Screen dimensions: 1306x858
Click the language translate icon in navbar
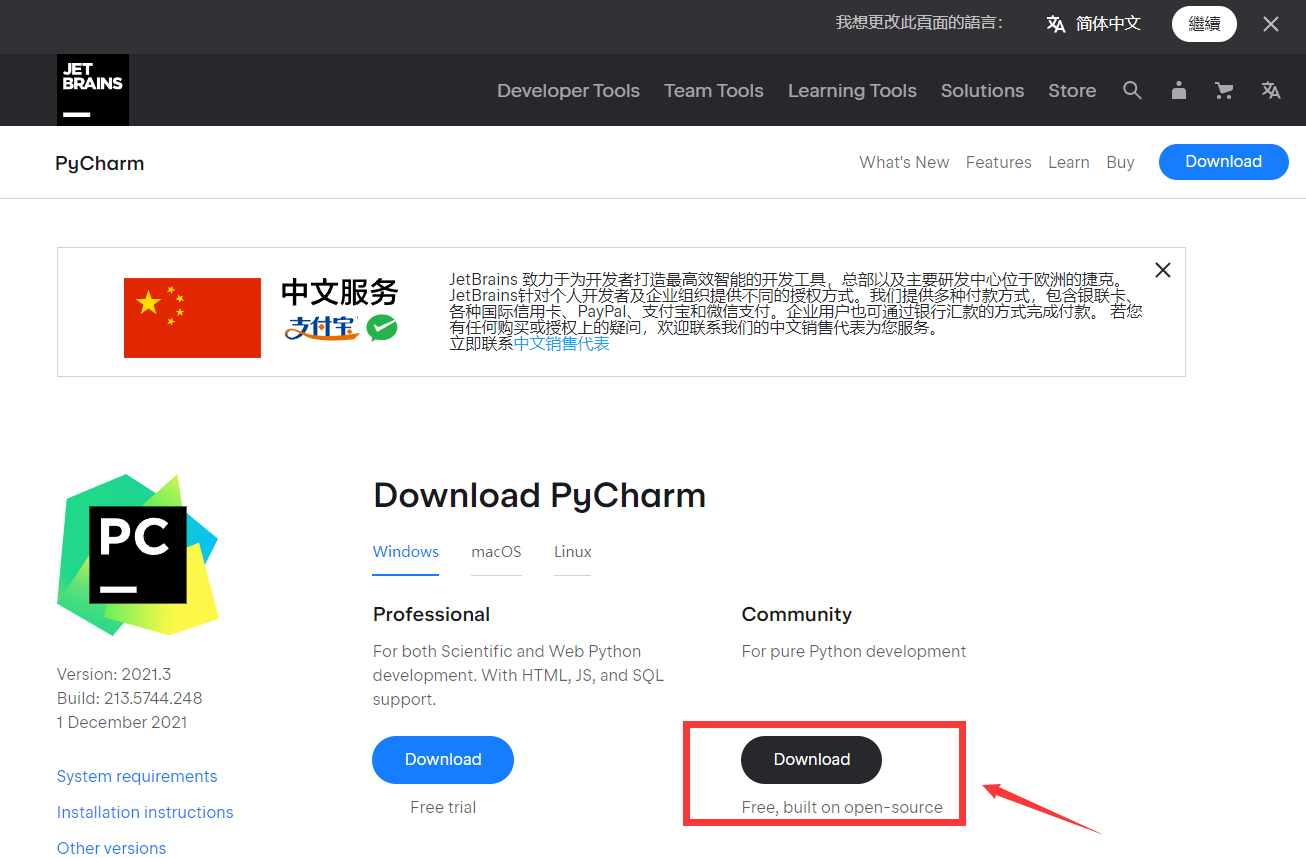[x=1271, y=90]
